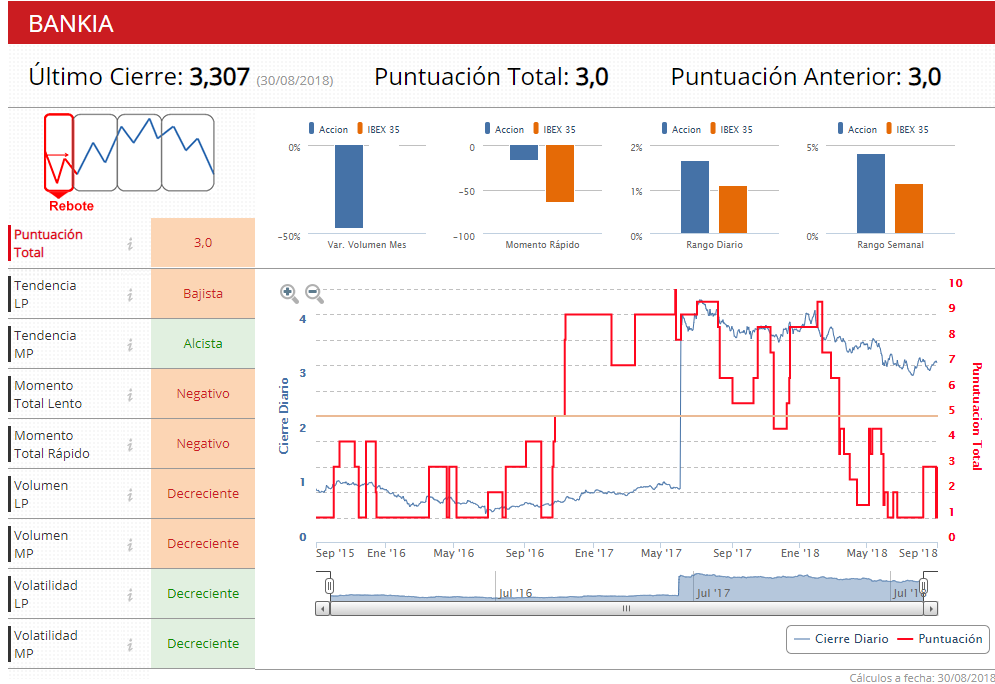Open info icon beside Puntuación Total

point(130,243)
